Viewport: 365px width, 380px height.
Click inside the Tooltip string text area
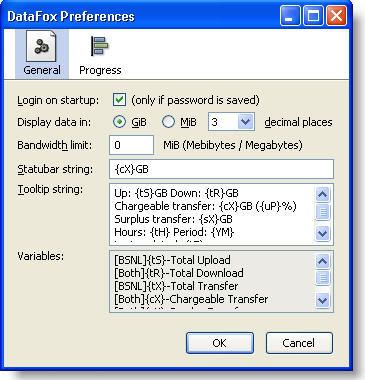(x=212, y=214)
